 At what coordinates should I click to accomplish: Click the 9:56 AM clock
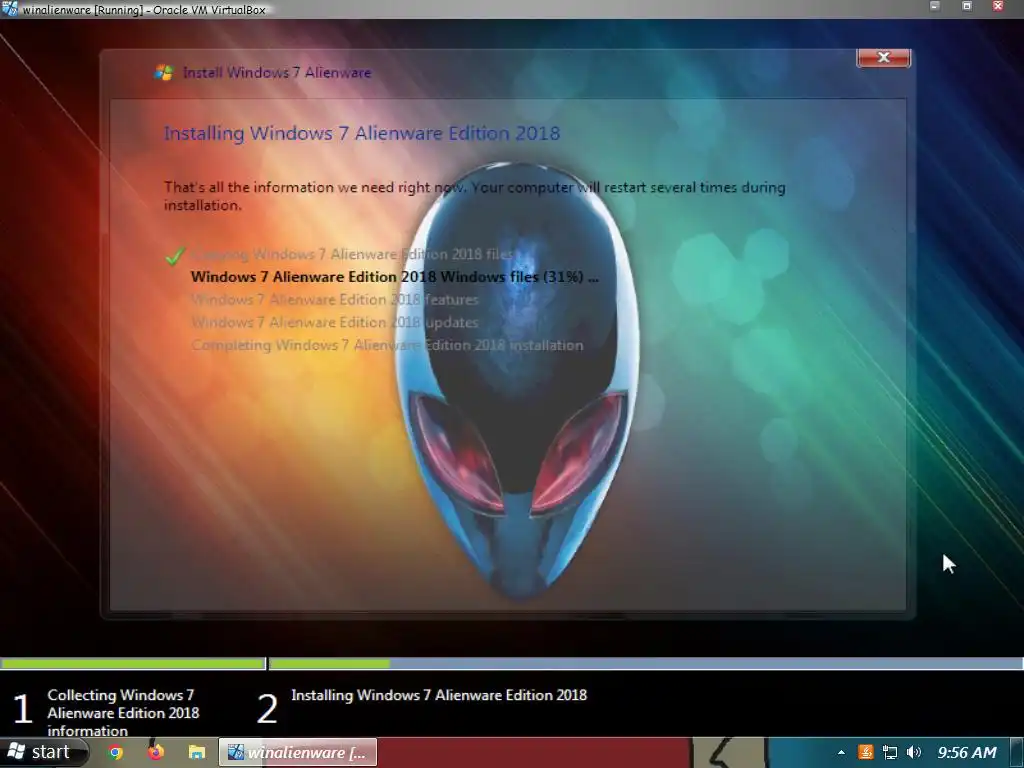click(967, 752)
